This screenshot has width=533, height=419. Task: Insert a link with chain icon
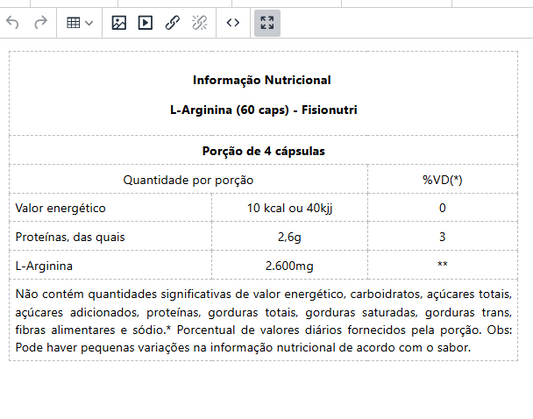tap(172, 23)
